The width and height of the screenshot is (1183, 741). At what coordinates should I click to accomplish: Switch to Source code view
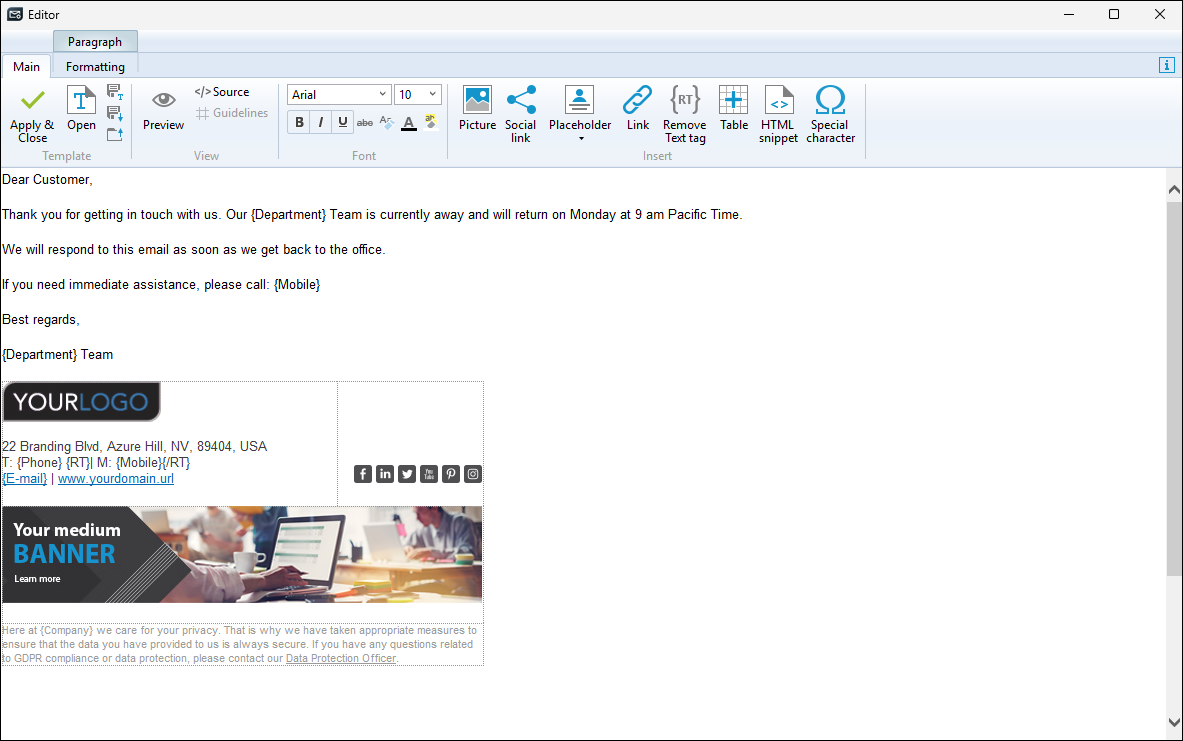pos(222,92)
